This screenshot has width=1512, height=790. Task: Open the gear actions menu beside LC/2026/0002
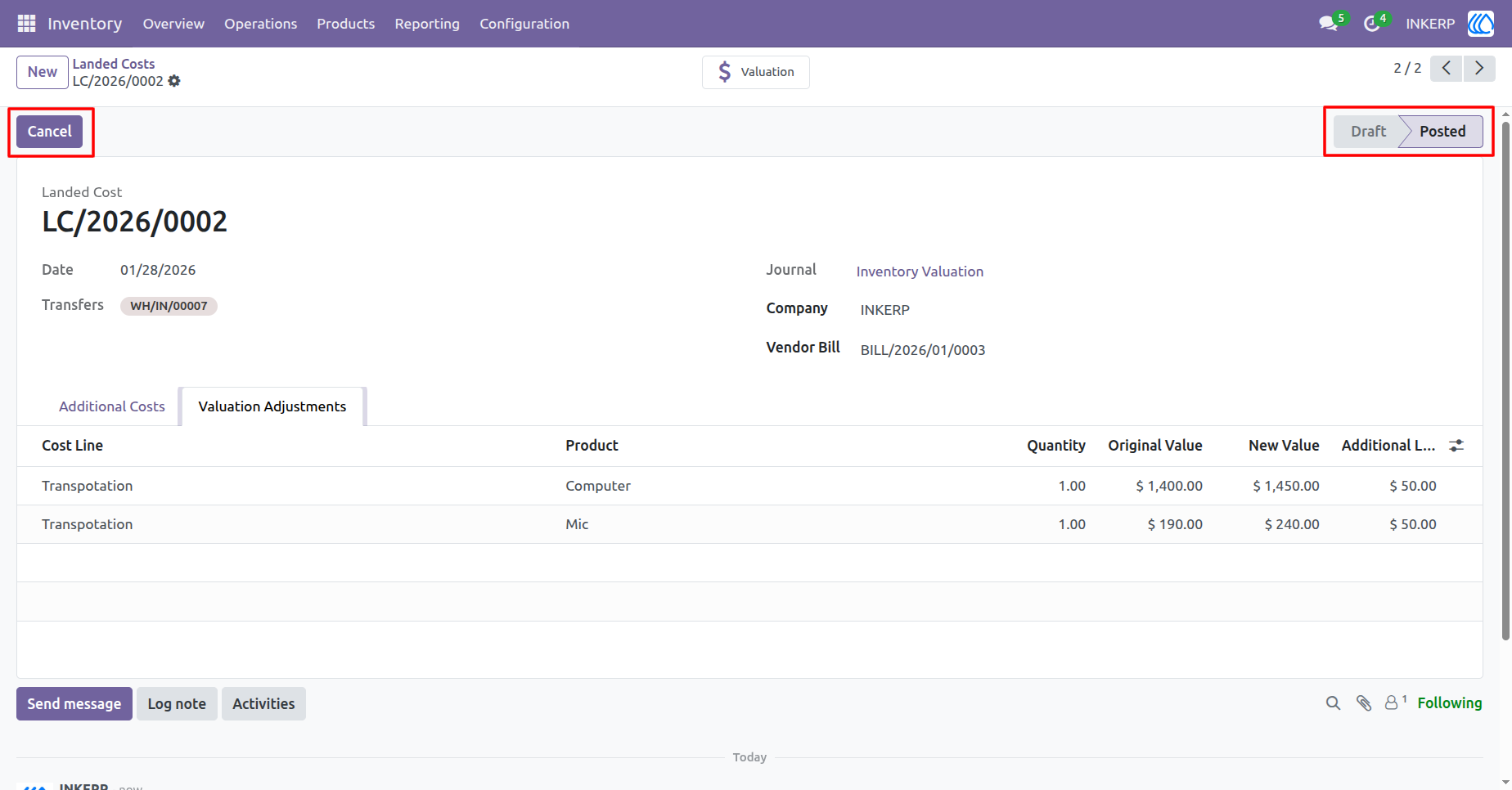pyautogui.click(x=174, y=81)
